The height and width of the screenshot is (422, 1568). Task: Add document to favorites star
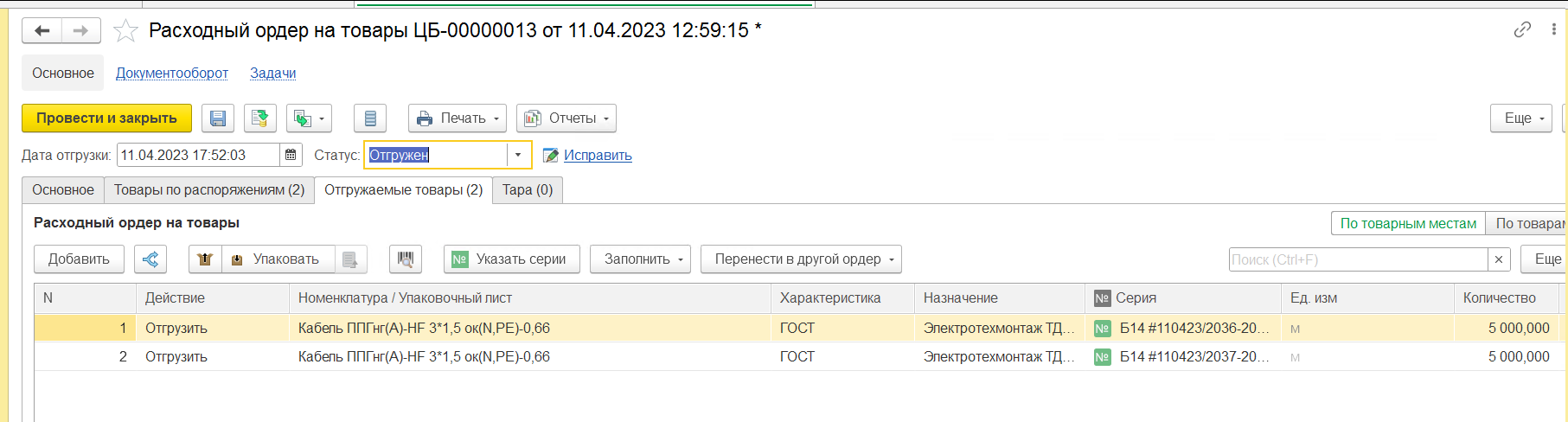pos(126,31)
